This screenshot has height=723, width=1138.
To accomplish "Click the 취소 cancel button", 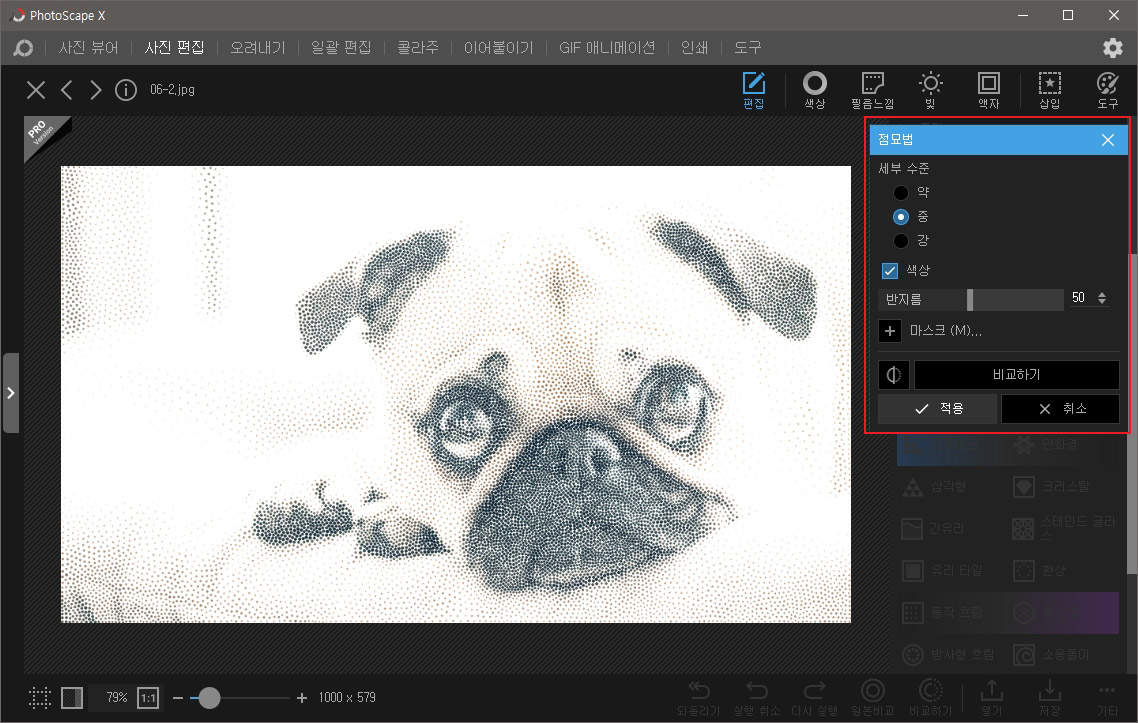I will 1060,409.
